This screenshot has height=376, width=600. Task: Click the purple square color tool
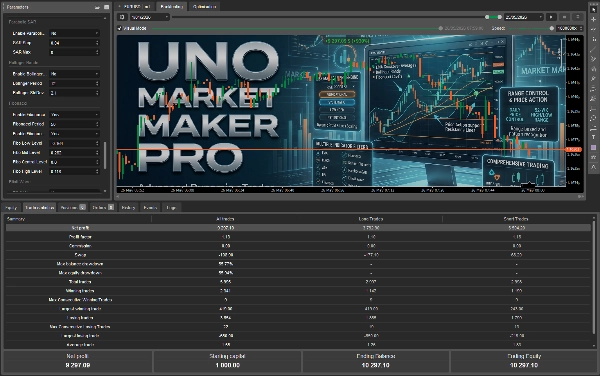click(593, 147)
